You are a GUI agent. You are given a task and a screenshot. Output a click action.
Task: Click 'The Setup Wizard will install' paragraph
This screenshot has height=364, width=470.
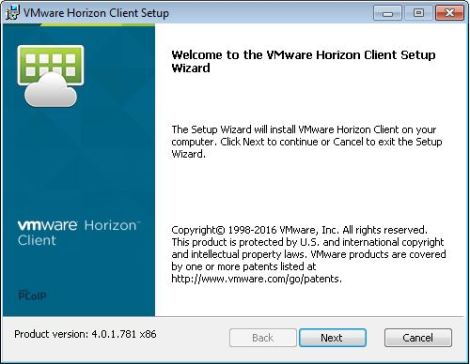pyautogui.click(x=307, y=142)
